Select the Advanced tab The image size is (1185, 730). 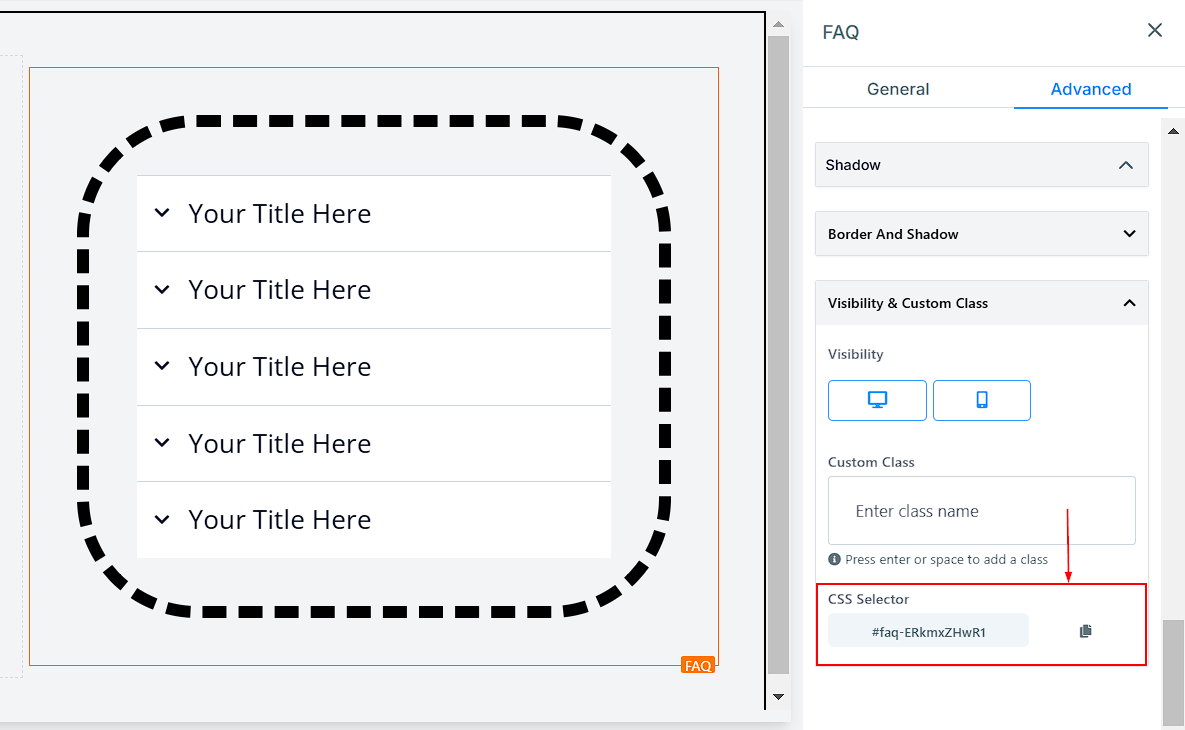[1090, 89]
